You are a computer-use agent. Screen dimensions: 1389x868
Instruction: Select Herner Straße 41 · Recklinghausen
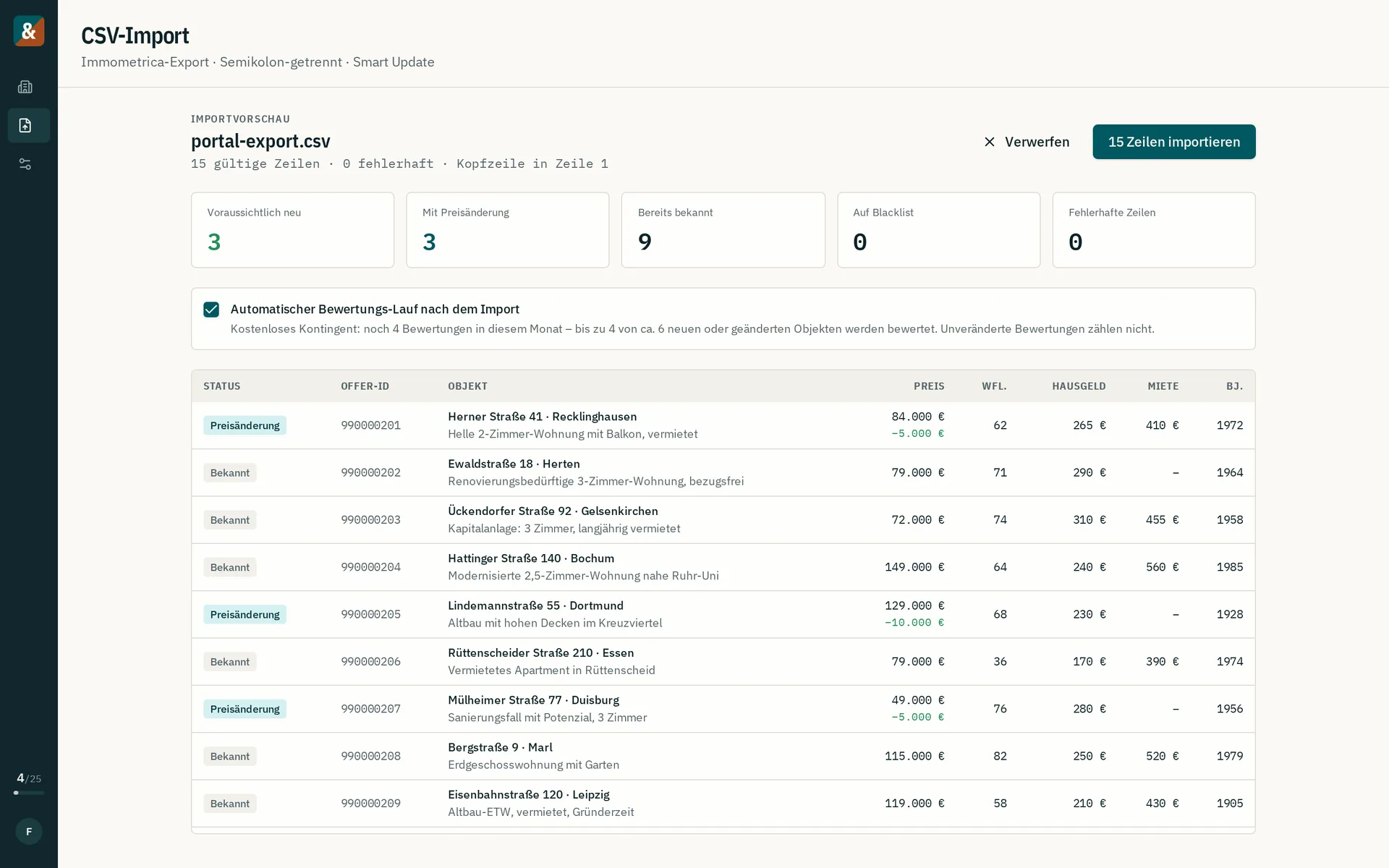542,417
